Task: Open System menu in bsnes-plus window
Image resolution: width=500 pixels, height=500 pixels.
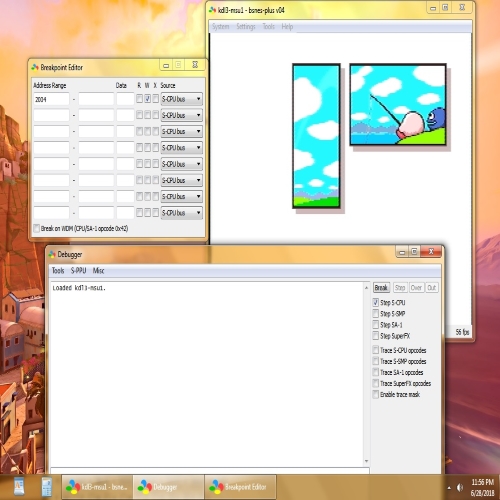Action: 221,26
